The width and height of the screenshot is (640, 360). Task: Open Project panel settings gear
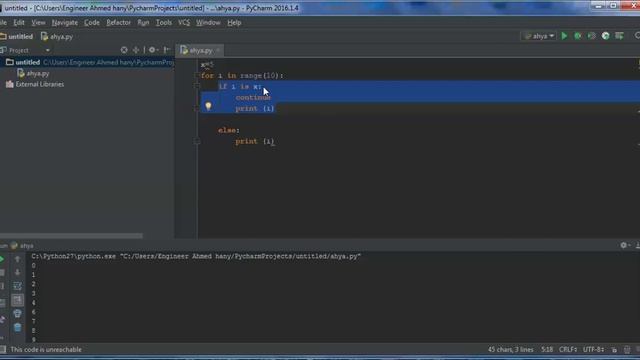153,50
